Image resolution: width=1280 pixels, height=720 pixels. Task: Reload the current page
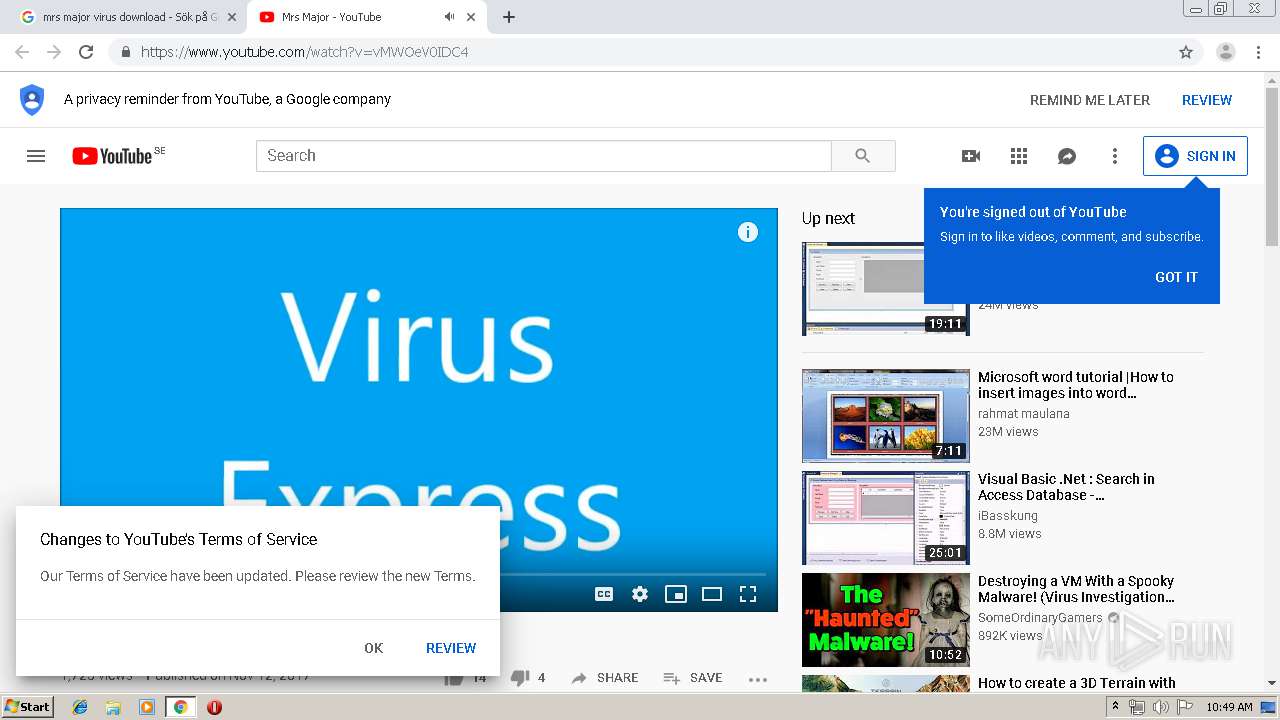click(86, 52)
